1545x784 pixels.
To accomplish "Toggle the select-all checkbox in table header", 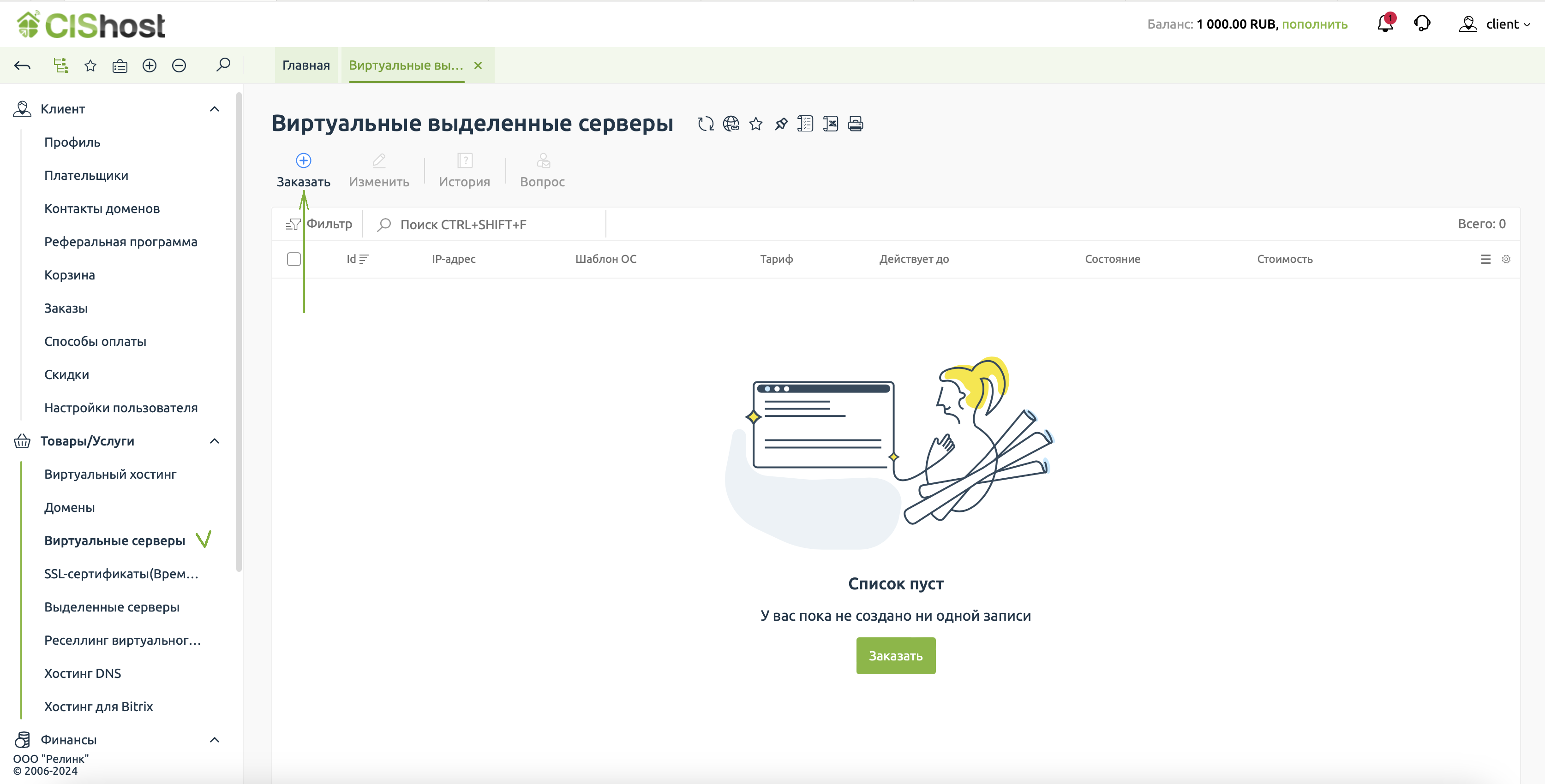I will 294,259.
